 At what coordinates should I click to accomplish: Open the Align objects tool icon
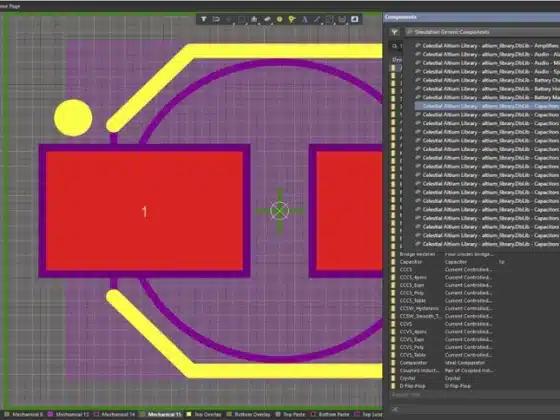point(254,19)
